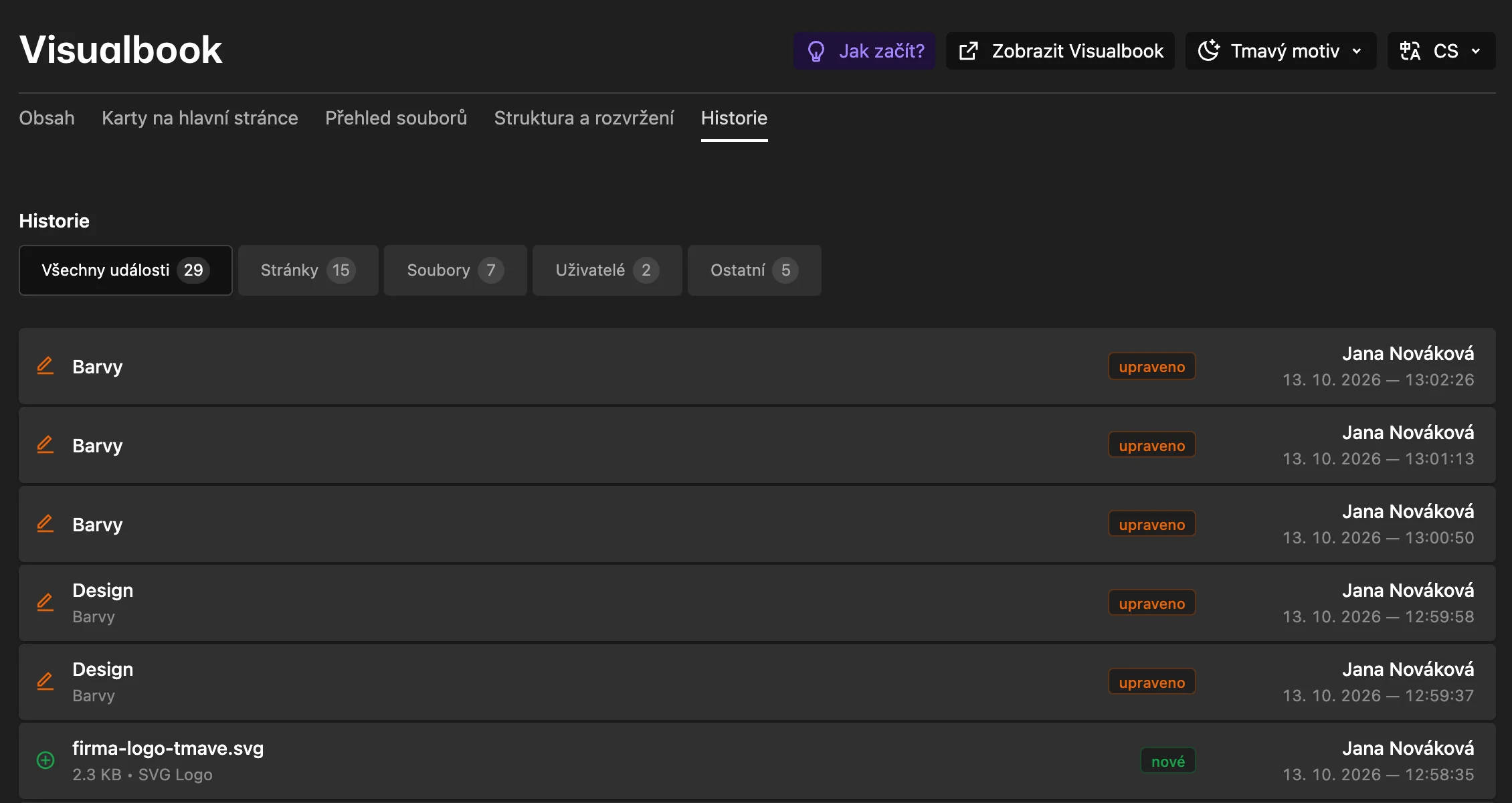Screen dimensions: 1512x803
Task: Click pencil icon on Barvy row at 13:01:13
Action: [x=45, y=445]
